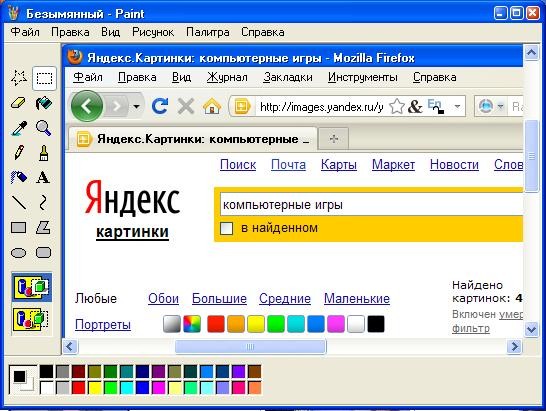Select the Curve tool
This screenshot has width=546, height=411.
tap(44, 202)
